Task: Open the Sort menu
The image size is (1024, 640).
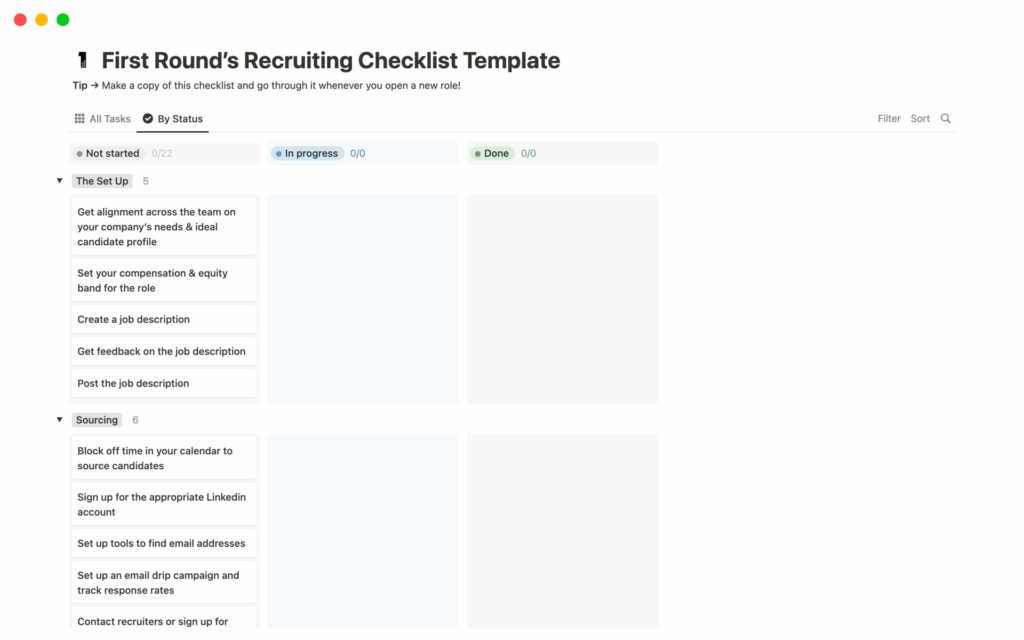Action: click(920, 118)
